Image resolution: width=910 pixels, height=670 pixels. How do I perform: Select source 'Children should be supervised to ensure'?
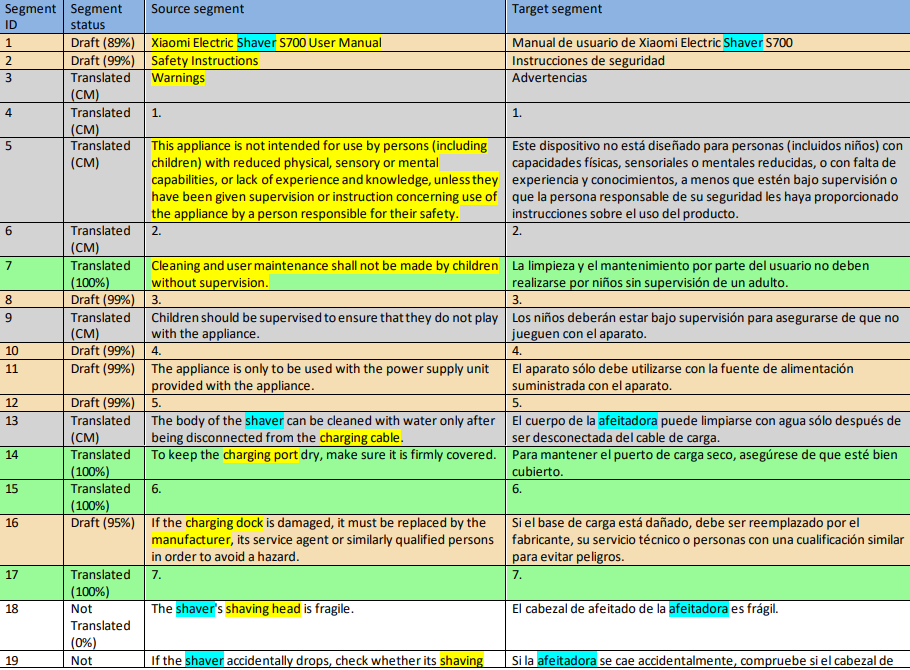(x=324, y=326)
